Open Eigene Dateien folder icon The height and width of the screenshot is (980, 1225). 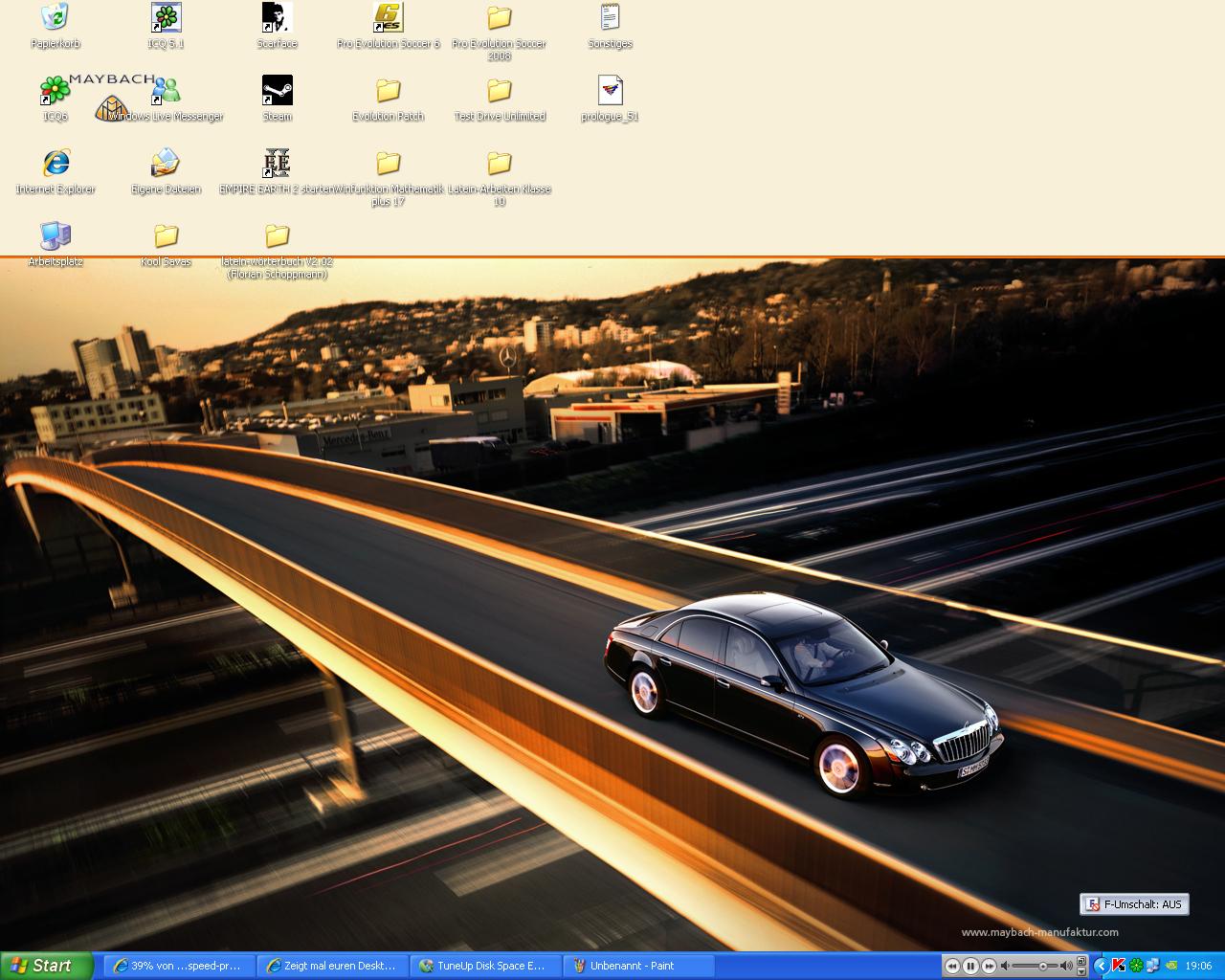click(x=167, y=172)
